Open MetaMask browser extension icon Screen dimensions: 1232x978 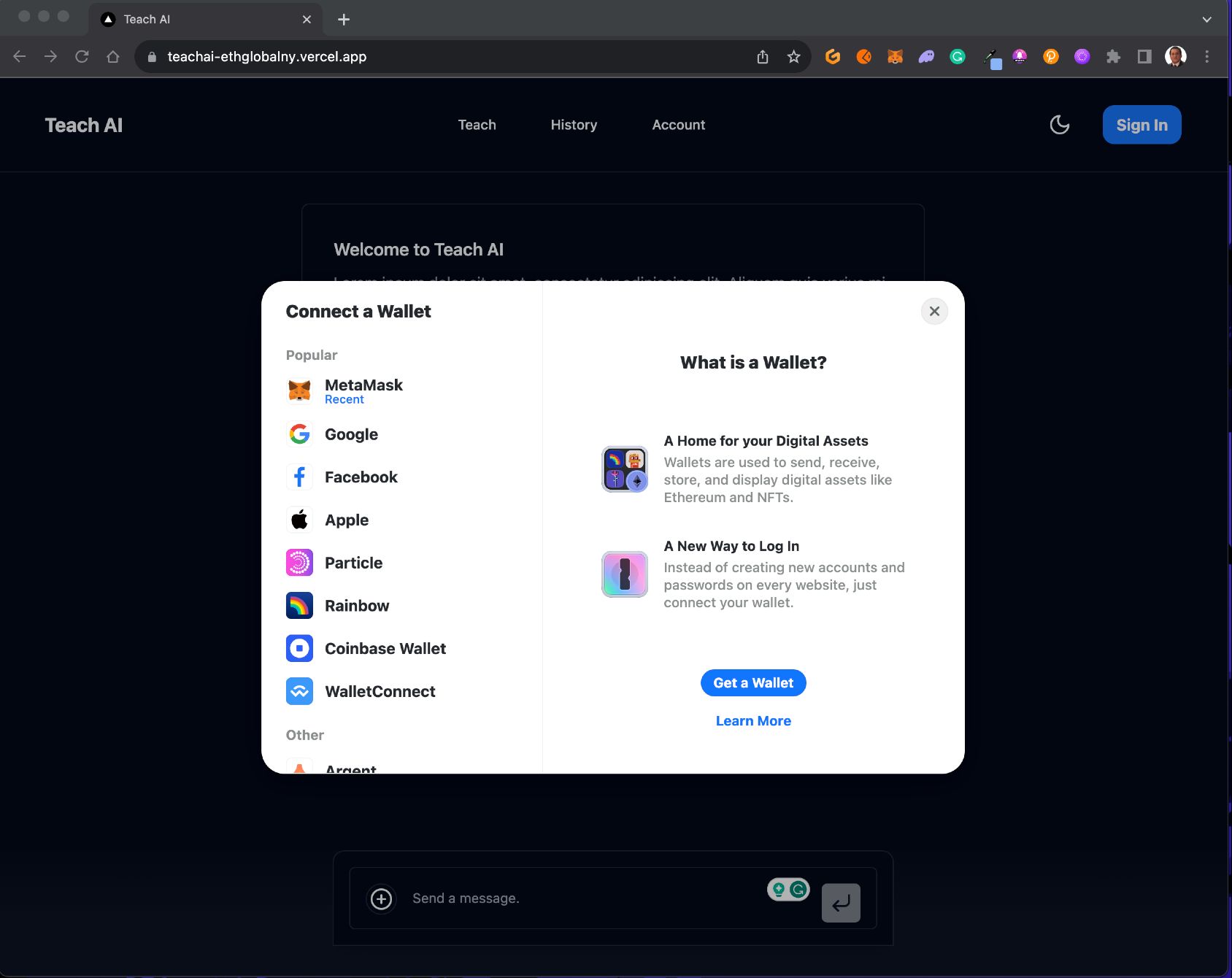[x=895, y=56]
